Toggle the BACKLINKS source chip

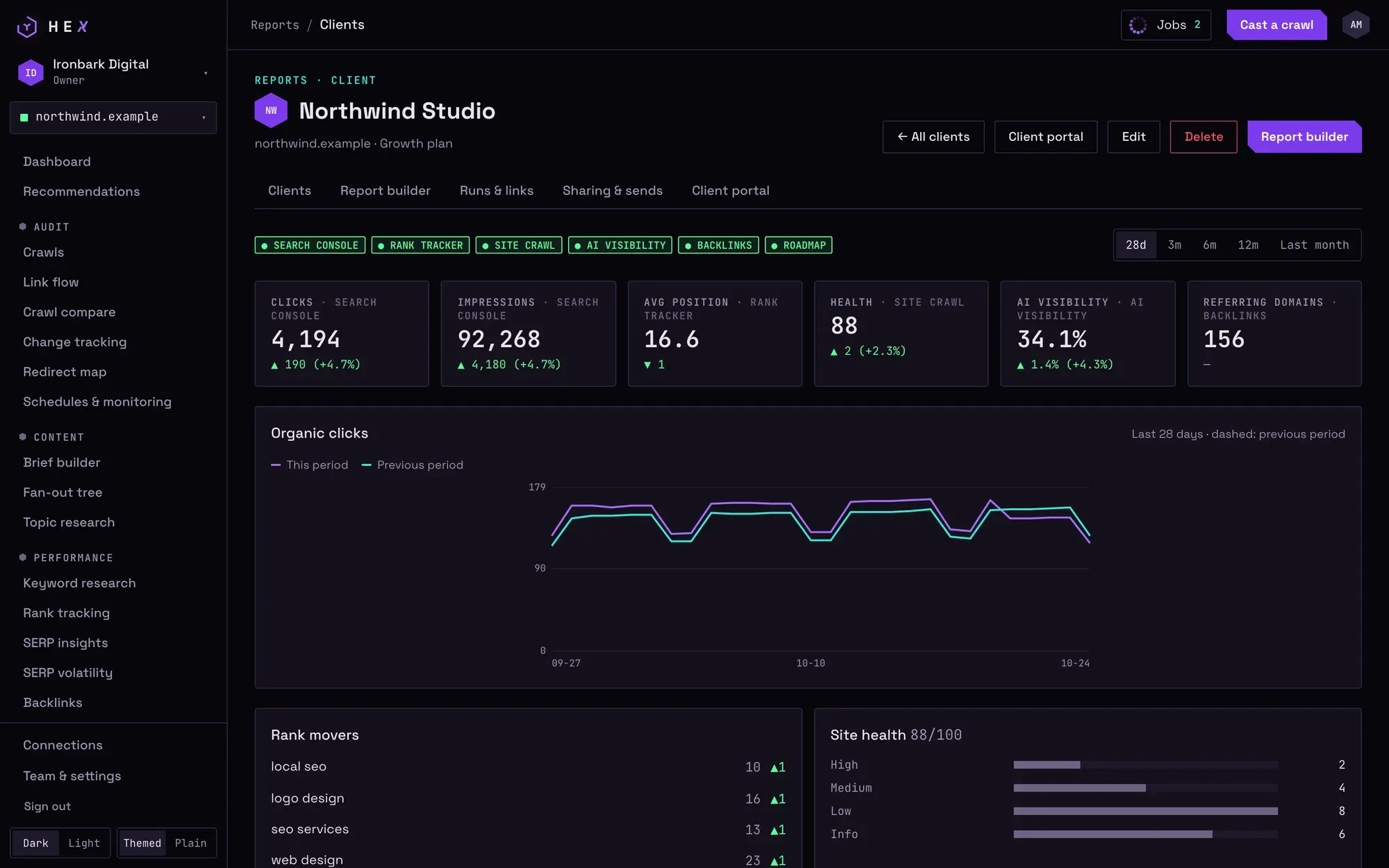[718, 245]
